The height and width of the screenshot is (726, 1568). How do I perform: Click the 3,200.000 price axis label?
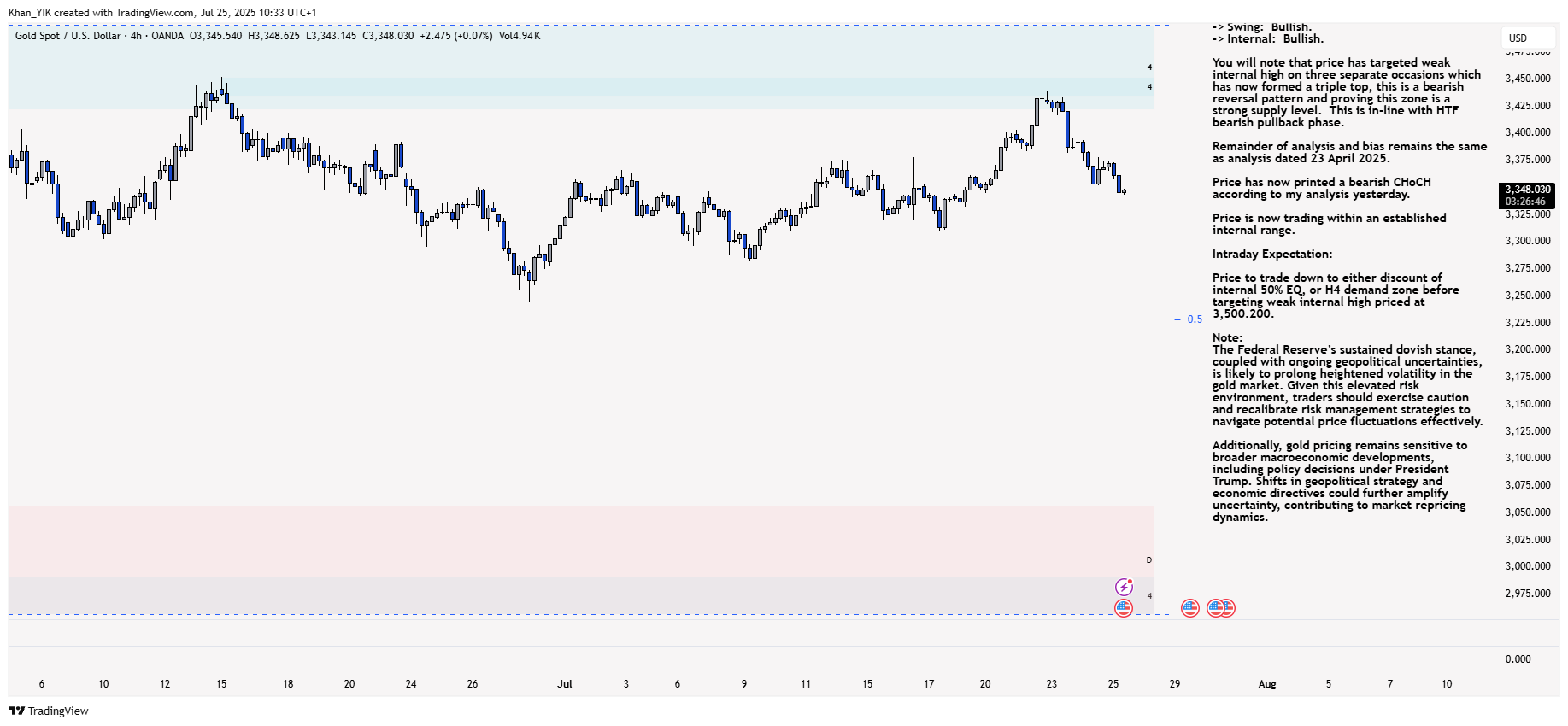point(1528,349)
